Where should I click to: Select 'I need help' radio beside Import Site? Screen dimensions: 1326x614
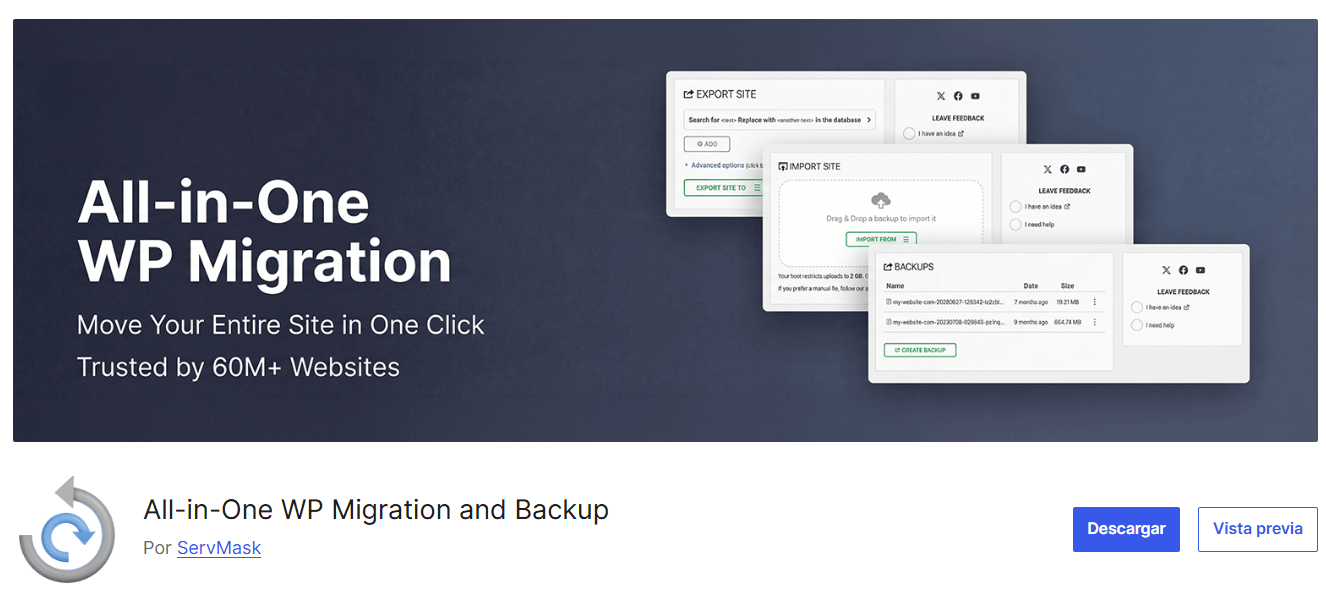tap(1016, 225)
